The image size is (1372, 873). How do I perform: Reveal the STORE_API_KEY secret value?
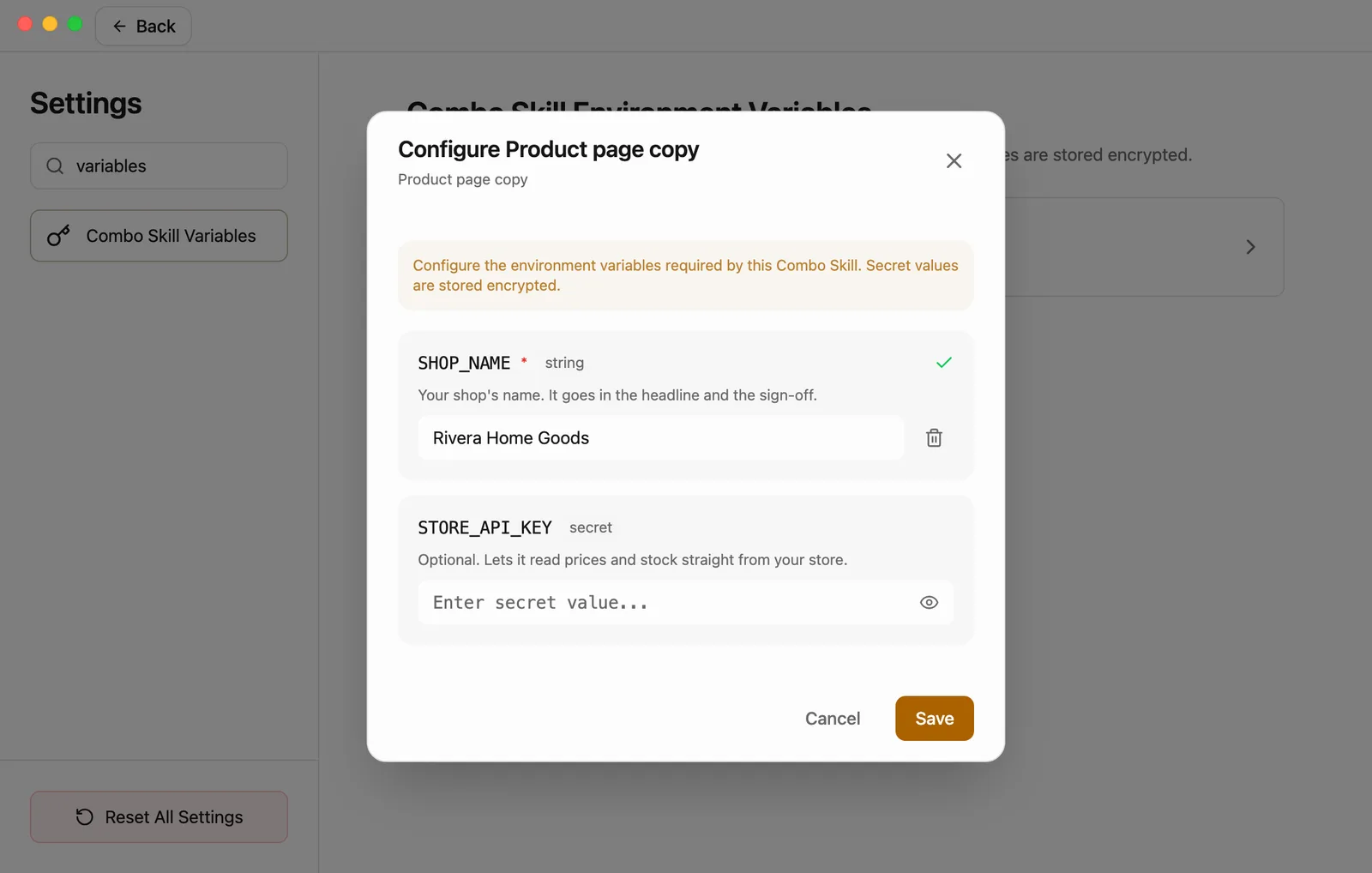click(929, 603)
